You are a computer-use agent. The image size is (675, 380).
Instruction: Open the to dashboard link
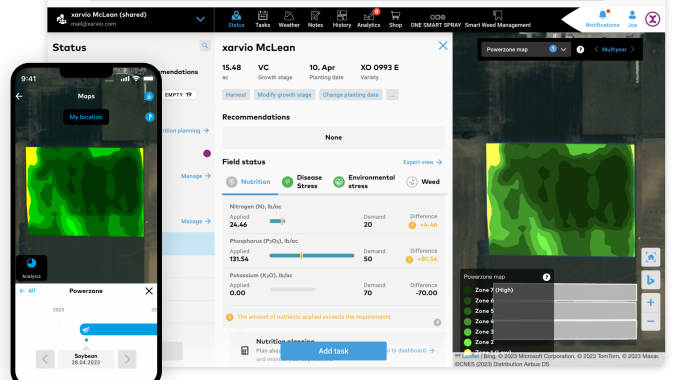(412, 350)
